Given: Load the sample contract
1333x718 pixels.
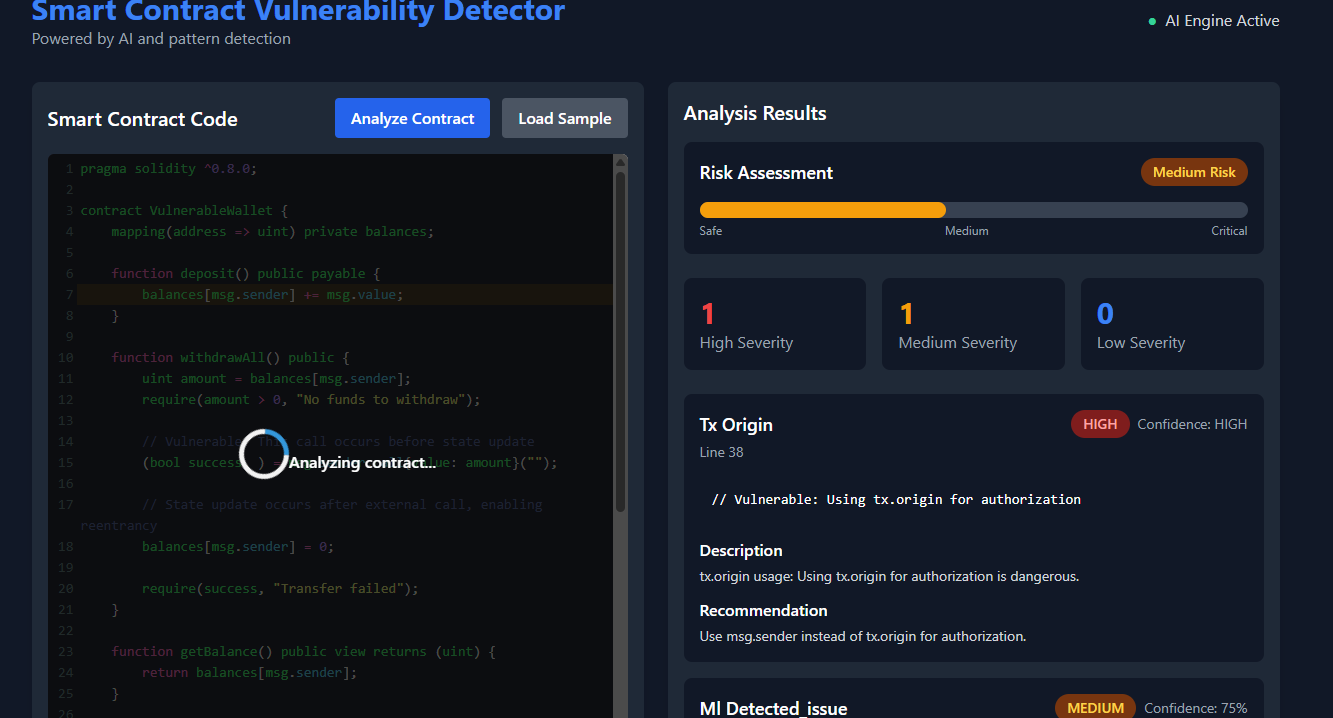Looking at the screenshot, I should (565, 118).
